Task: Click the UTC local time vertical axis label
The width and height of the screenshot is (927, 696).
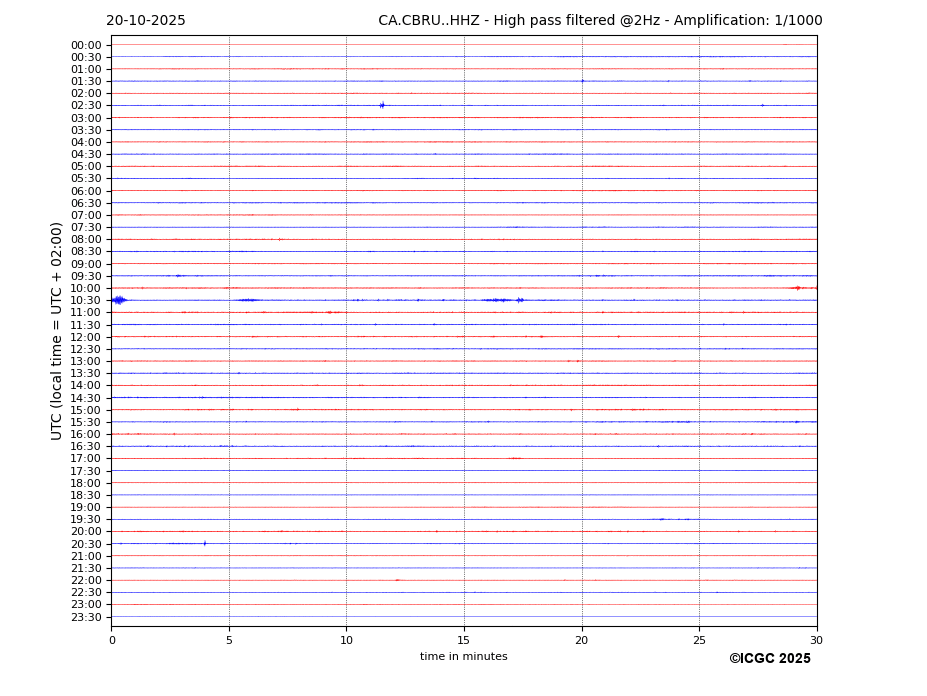Action: coord(57,330)
